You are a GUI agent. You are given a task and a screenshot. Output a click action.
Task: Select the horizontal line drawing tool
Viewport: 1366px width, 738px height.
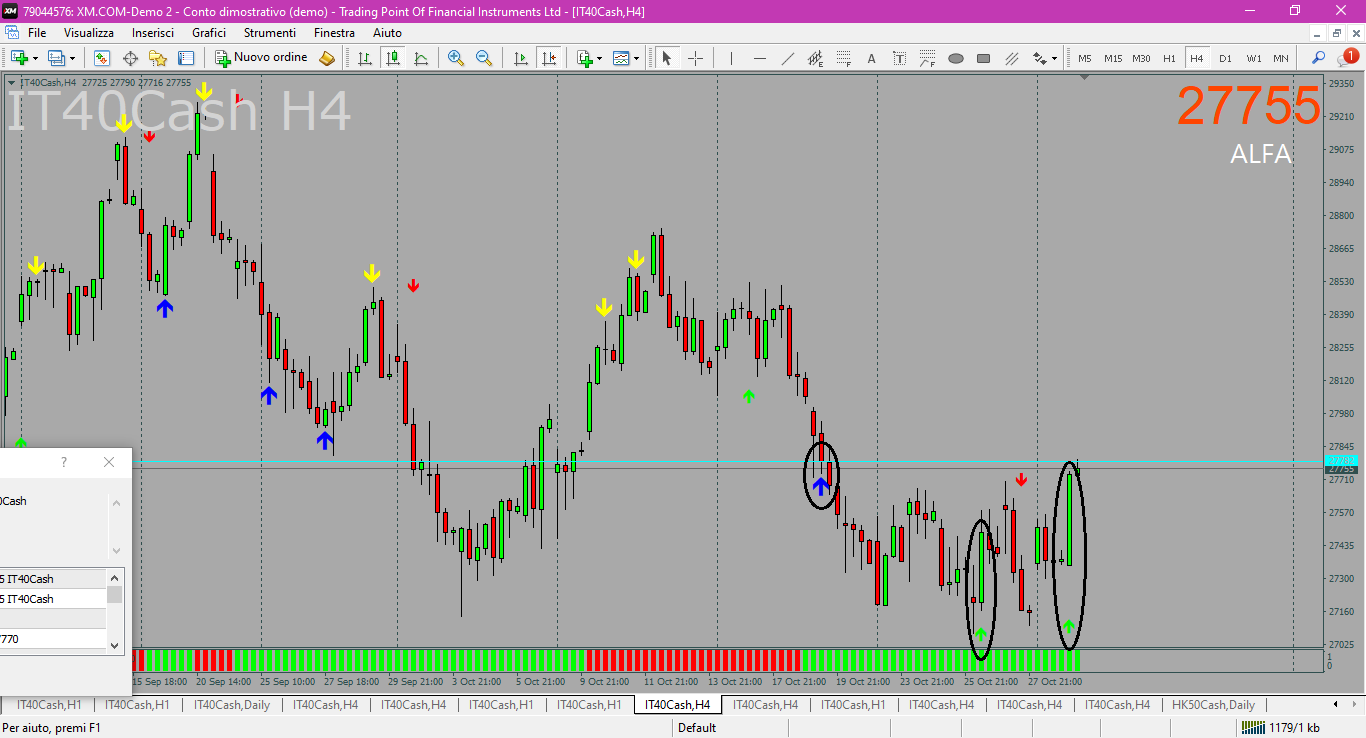tap(759, 58)
